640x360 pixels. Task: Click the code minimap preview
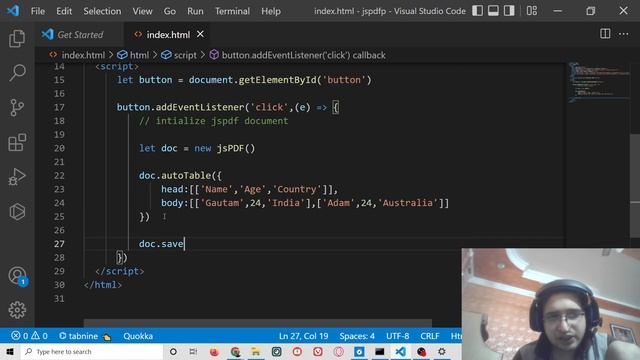pos(598,82)
